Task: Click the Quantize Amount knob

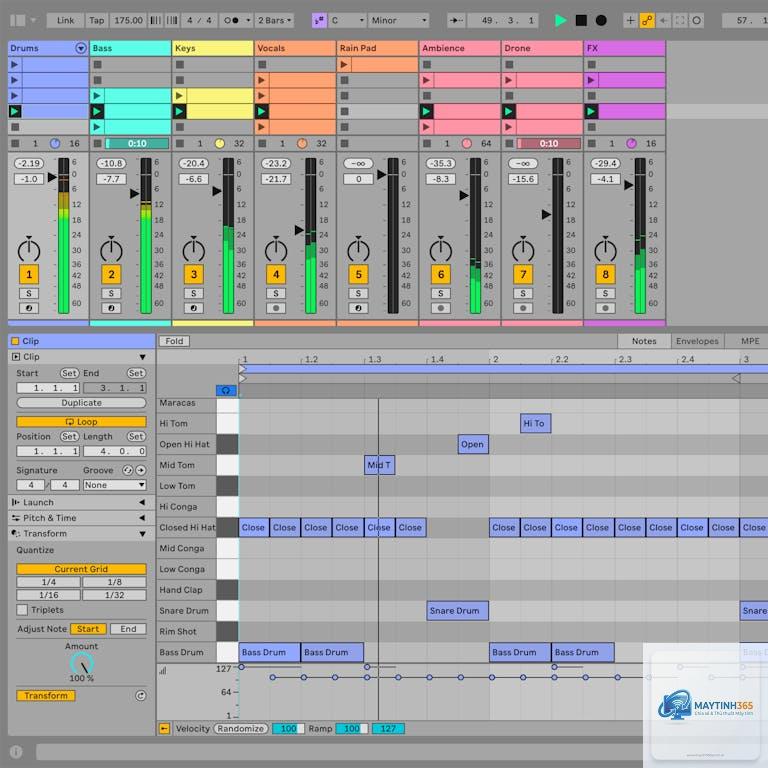Action: point(82,664)
